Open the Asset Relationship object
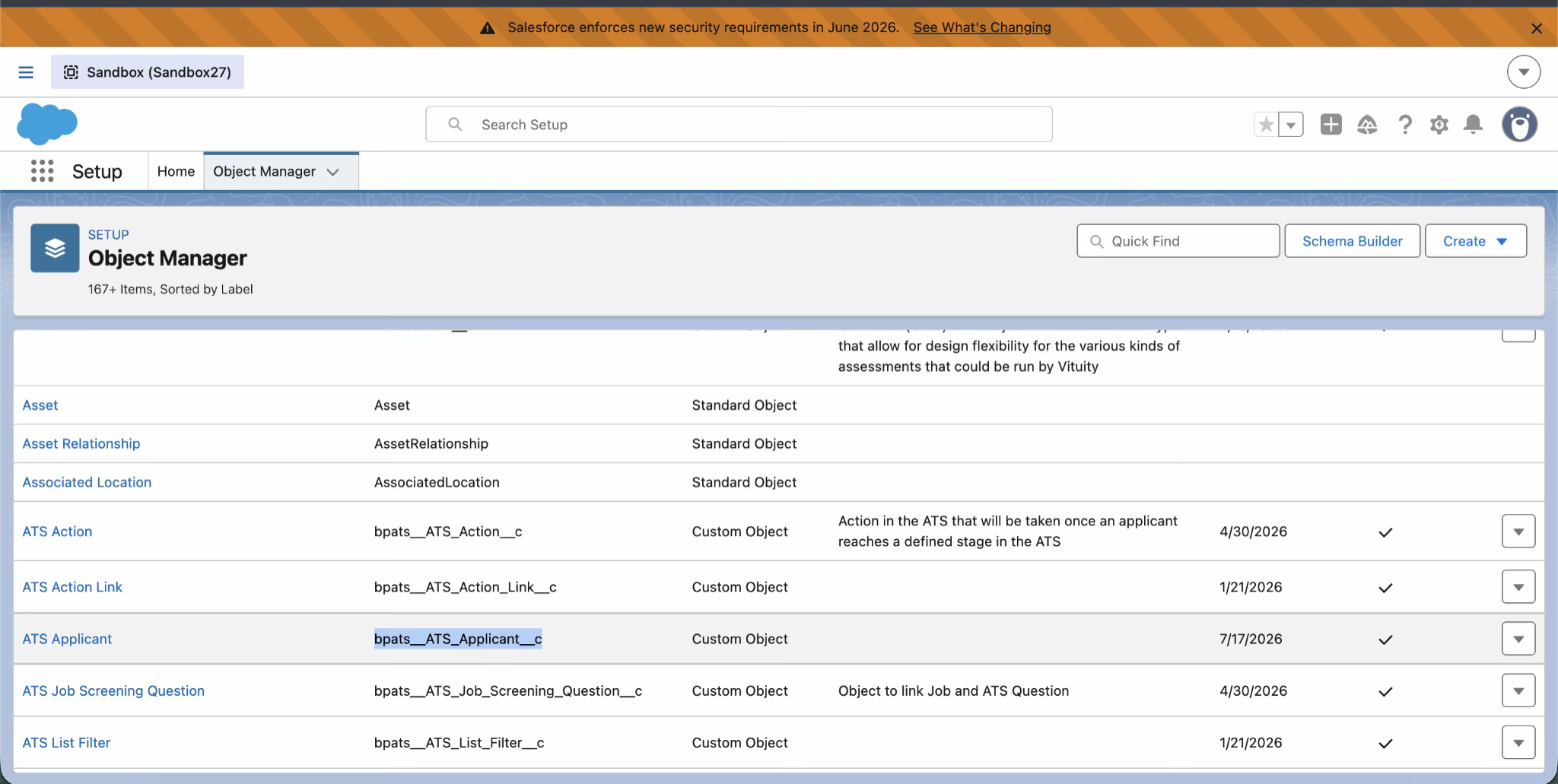The height and width of the screenshot is (784, 1558). coord(81,443)
